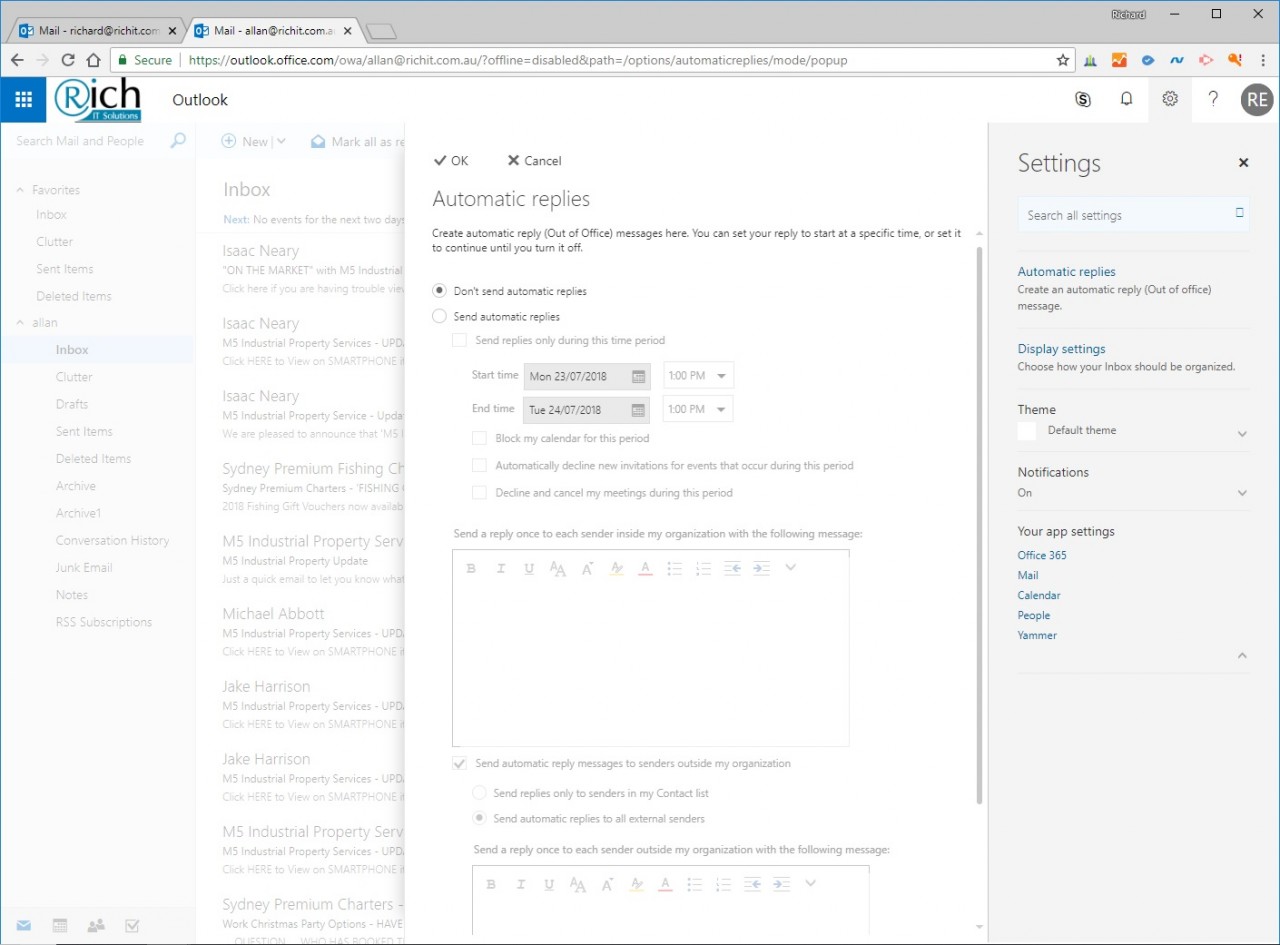Select automatic replies to all external senders
This screenshot has width=1280, height=945.
click(479, 818)
